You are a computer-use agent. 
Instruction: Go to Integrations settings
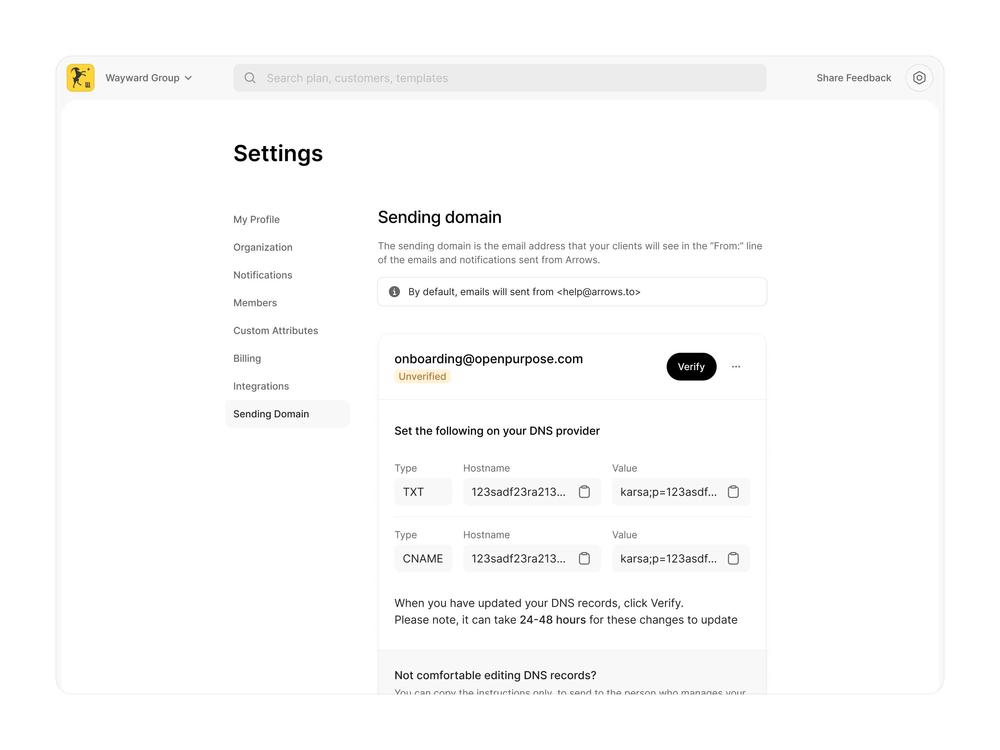click(x=261, y=386)
